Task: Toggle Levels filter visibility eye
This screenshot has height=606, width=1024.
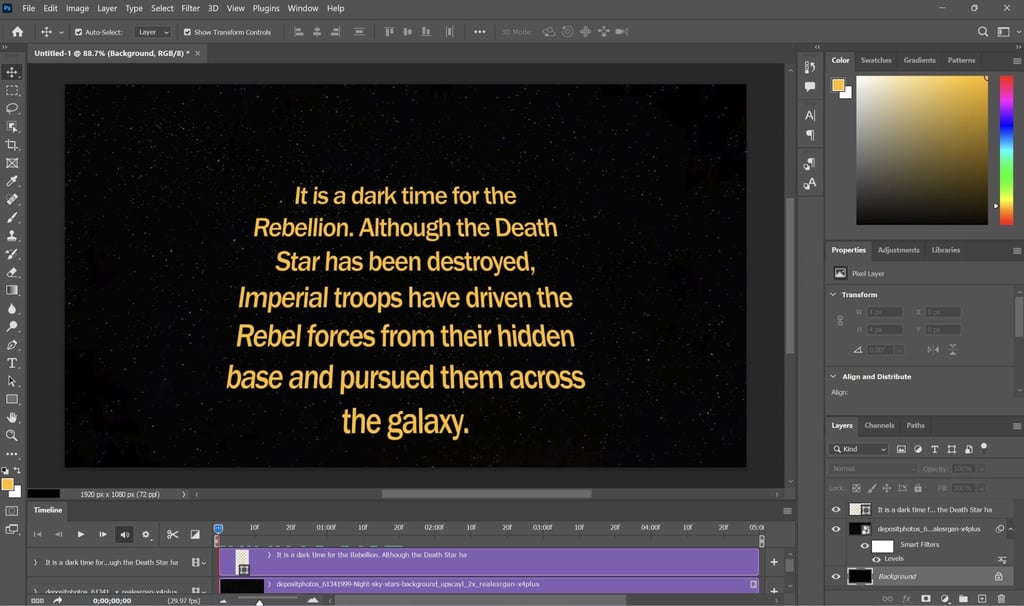Action: 876,559
